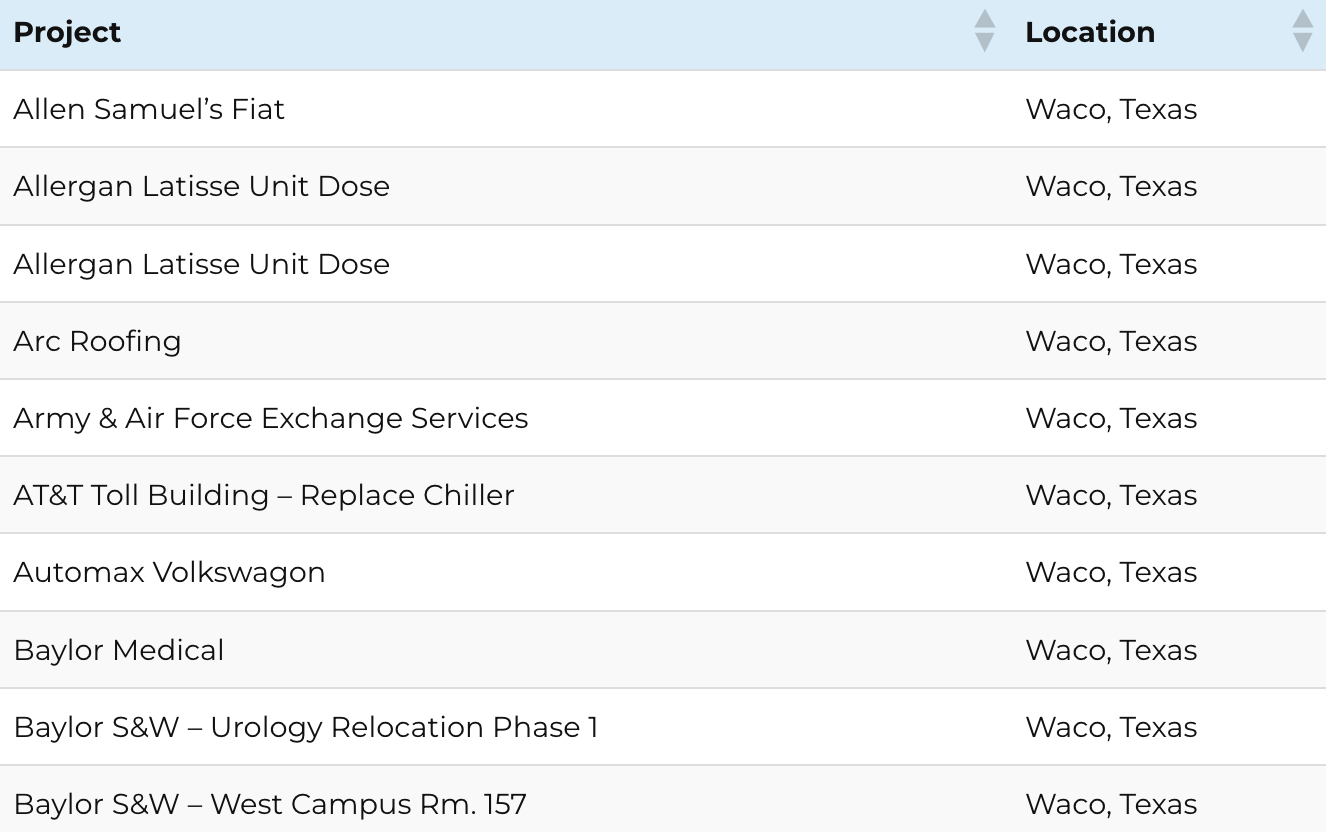Viewport: 1326px width, 832px height.
Task: Click the location cell for Allen Samuel's Fiat
Action: click(1111, 109)
